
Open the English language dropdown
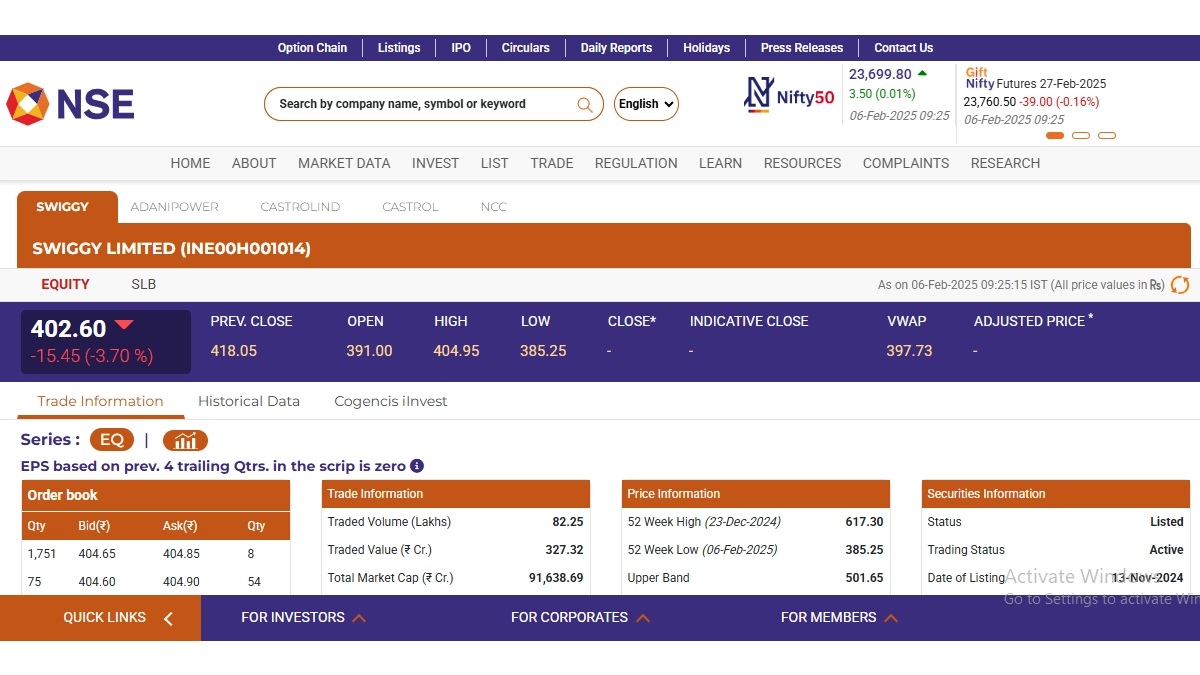point(646,104)
